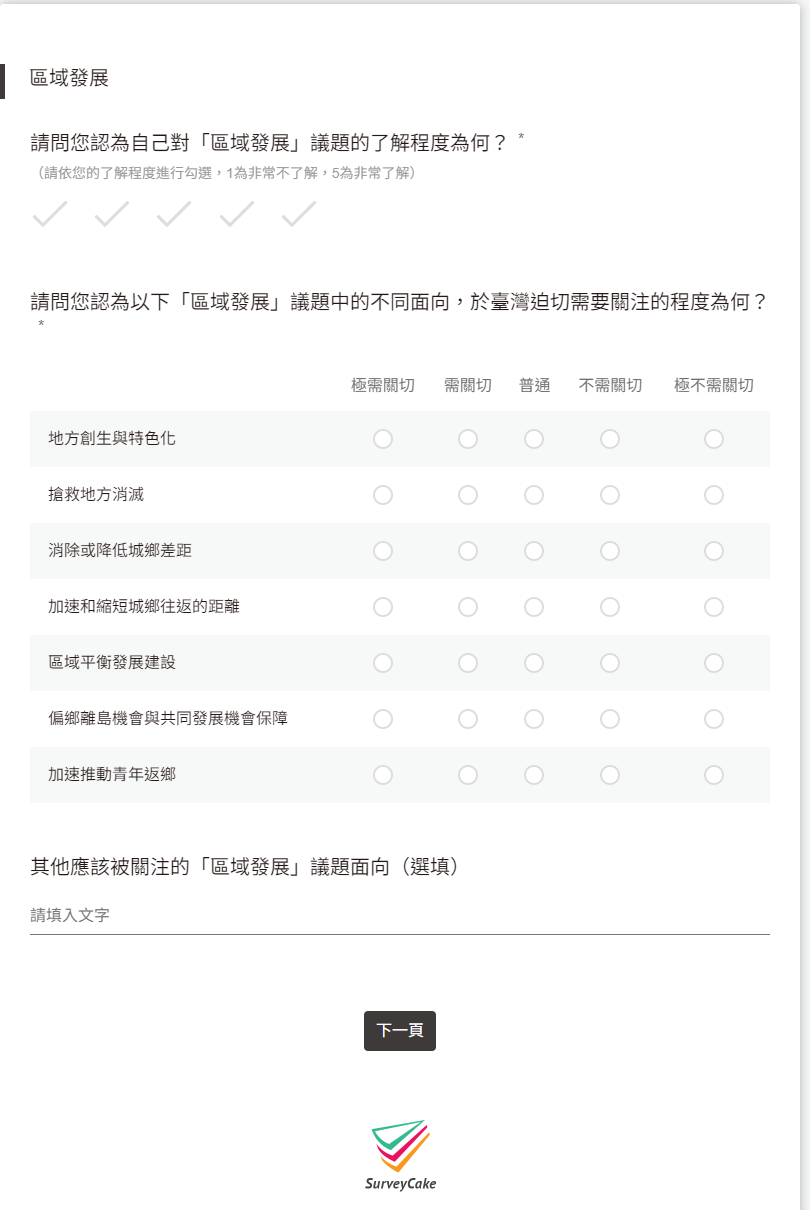Choose 極需關切 for 偏鄉離島機會與共同發展機會保障
The width and height of the screenshot is (810, 1210).
383,719
